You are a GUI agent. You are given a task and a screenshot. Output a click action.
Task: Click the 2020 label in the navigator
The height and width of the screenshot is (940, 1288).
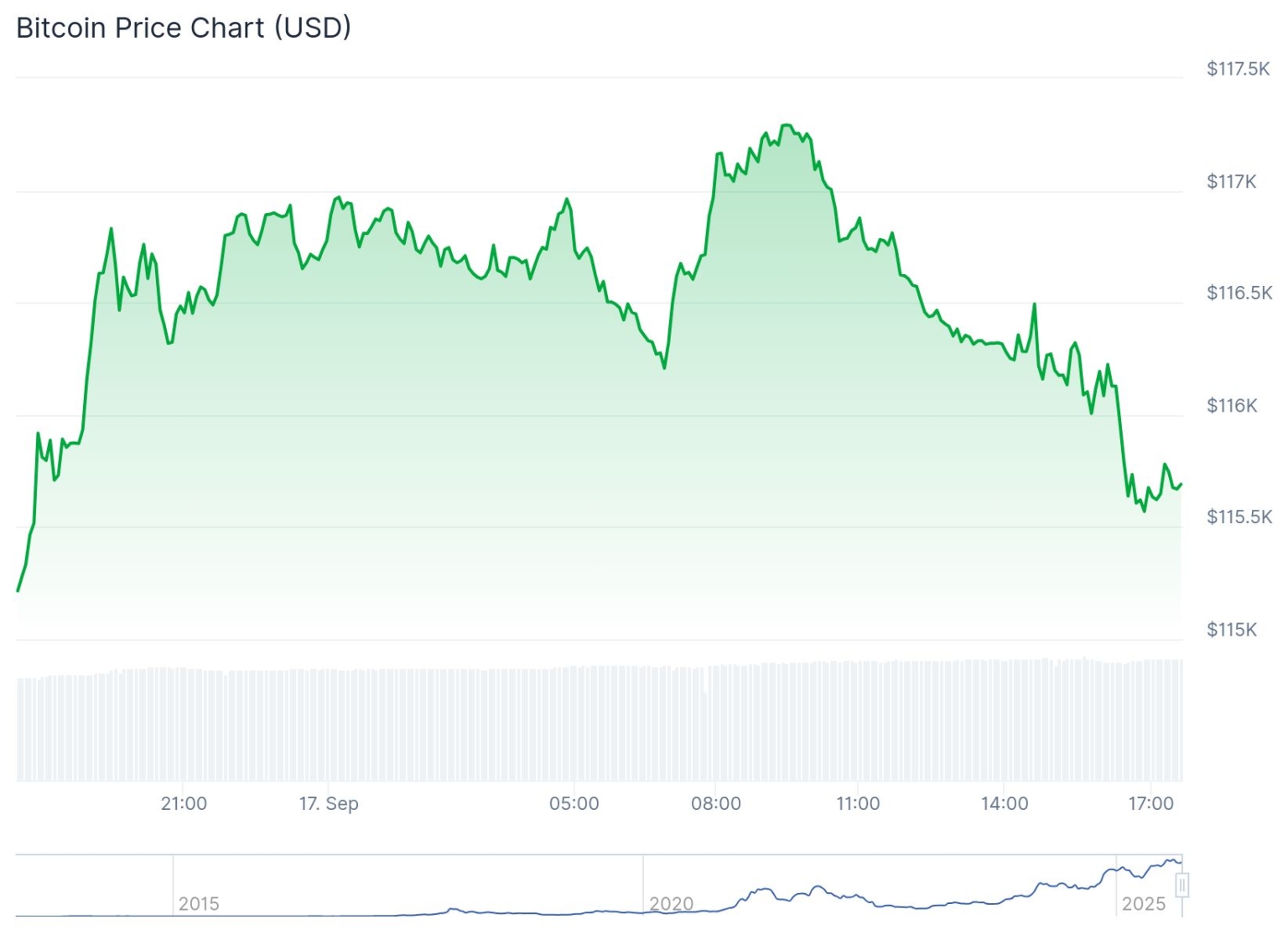pos(672,904)
